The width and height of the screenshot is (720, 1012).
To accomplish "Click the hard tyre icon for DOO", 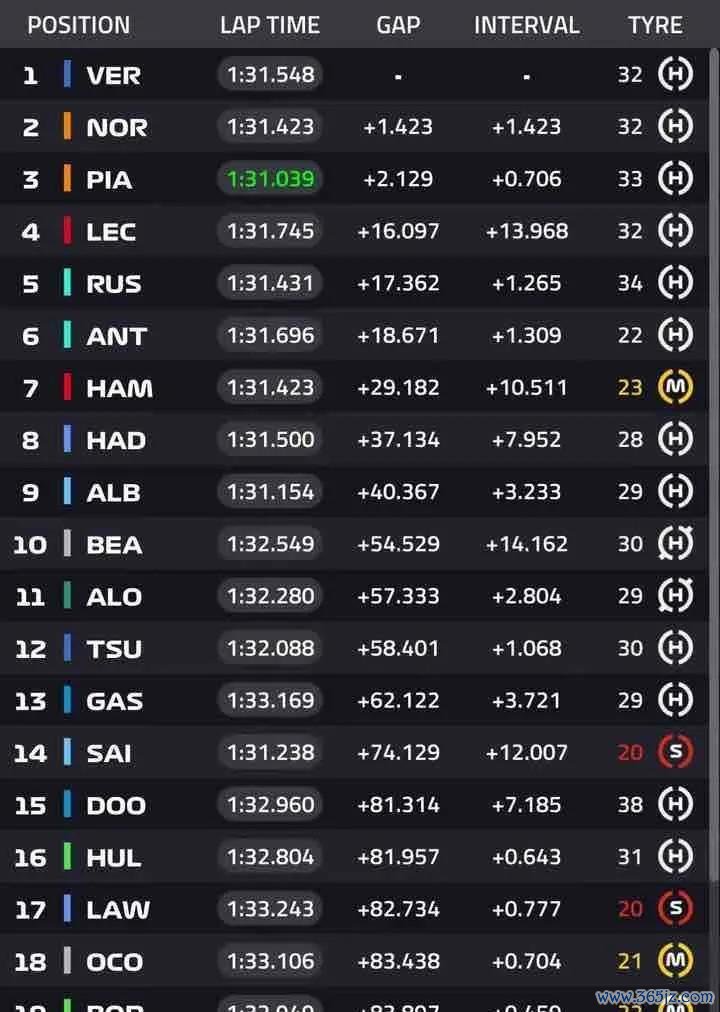I will (675, 804).
